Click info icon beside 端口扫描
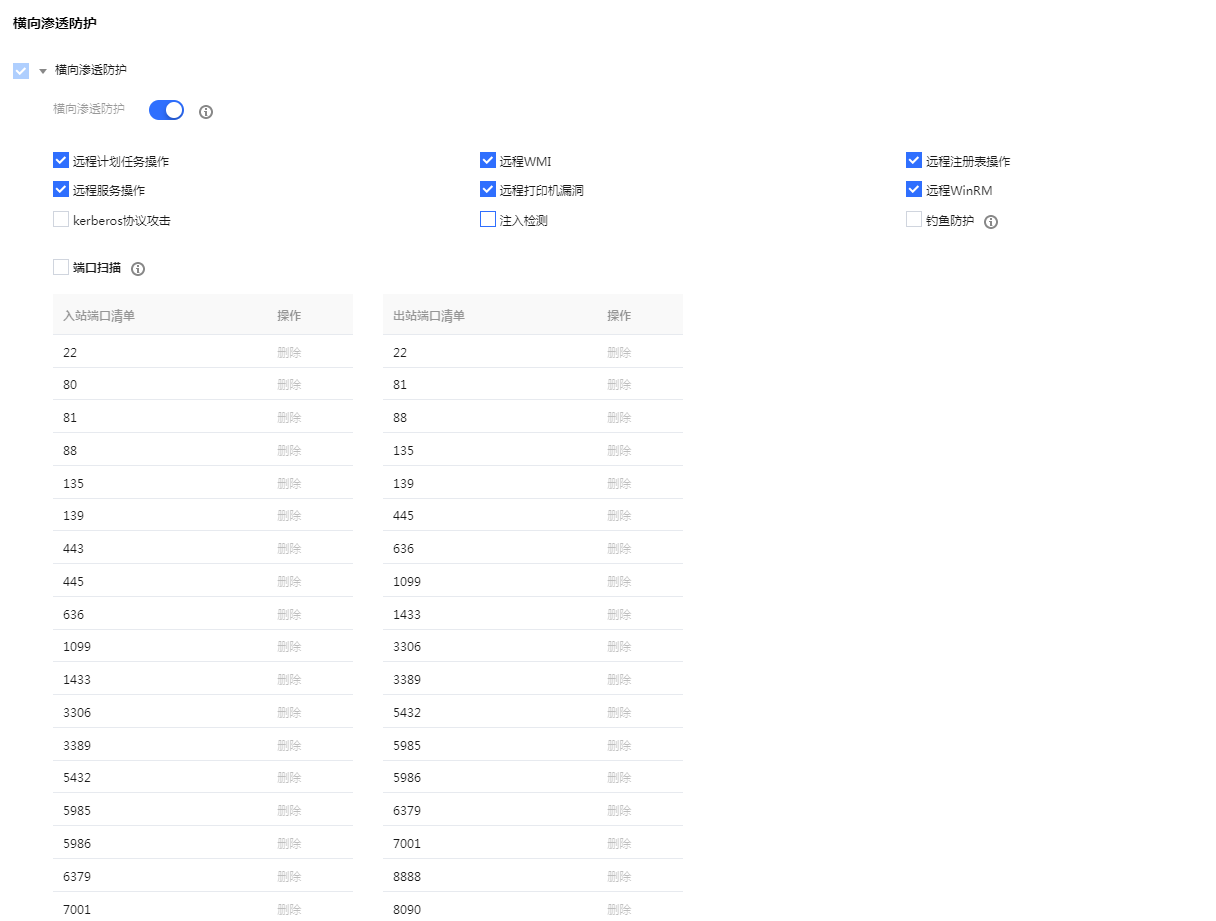1216x921 pixels. [x=138, y=269]
